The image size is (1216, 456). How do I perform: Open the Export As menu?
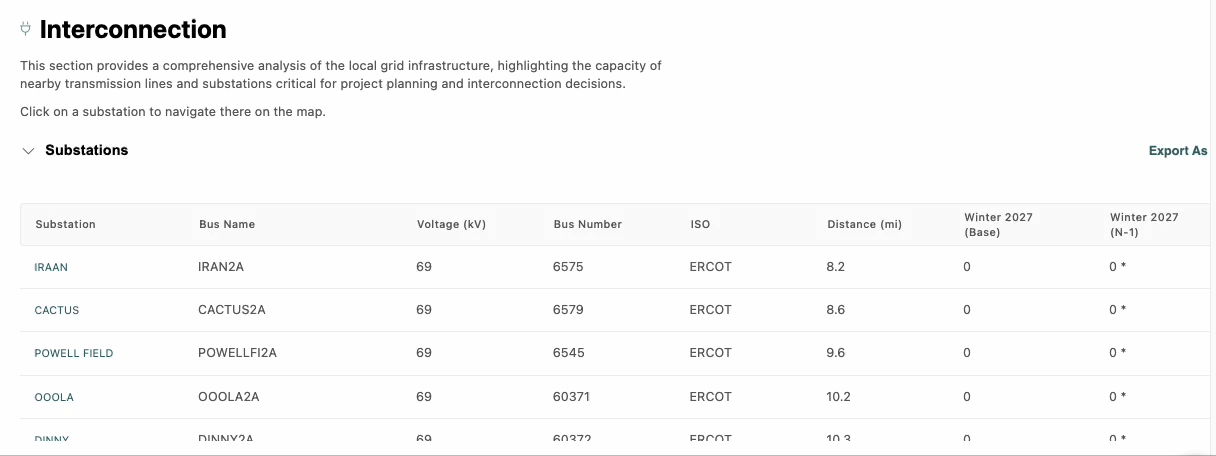tap(1177, 151)
